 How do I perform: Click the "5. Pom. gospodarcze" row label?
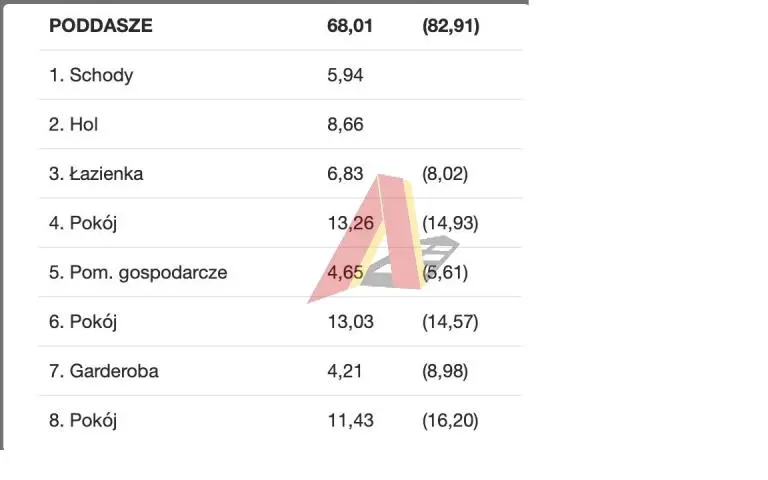click(x=138, y=273)
